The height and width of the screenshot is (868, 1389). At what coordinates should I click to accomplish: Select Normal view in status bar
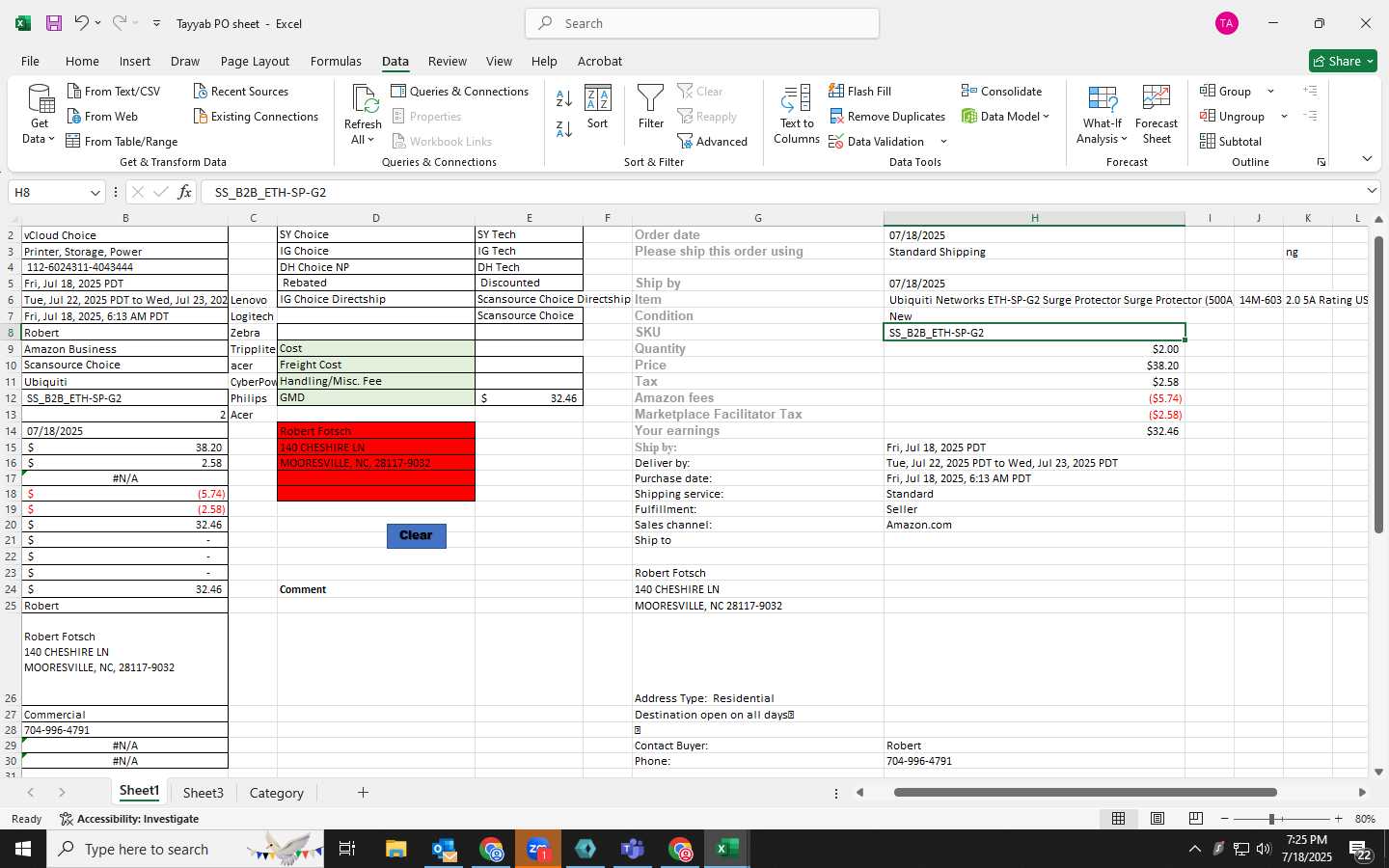(x=1119, y=818)
